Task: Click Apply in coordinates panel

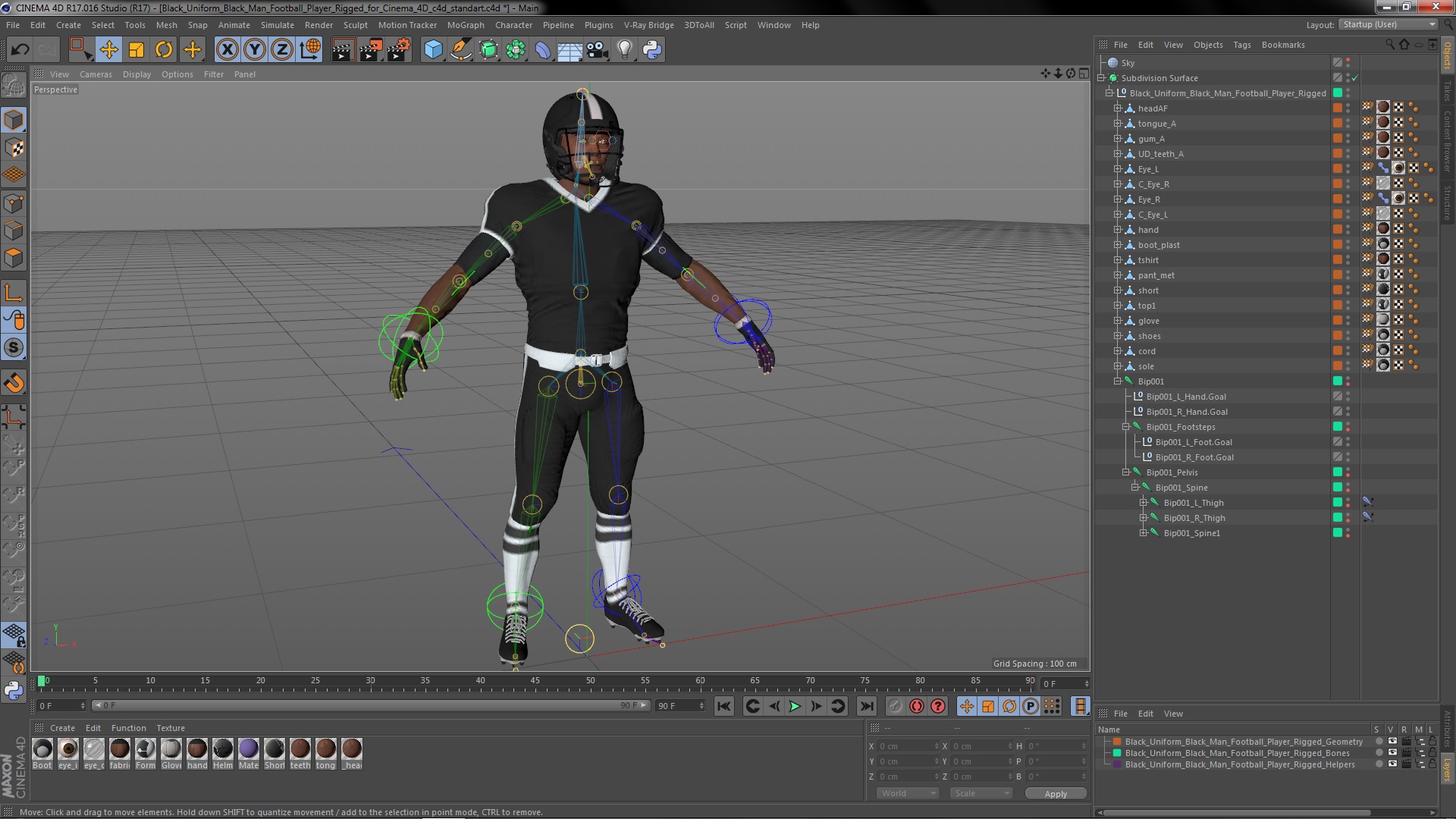Action: tap(1056, 793)
